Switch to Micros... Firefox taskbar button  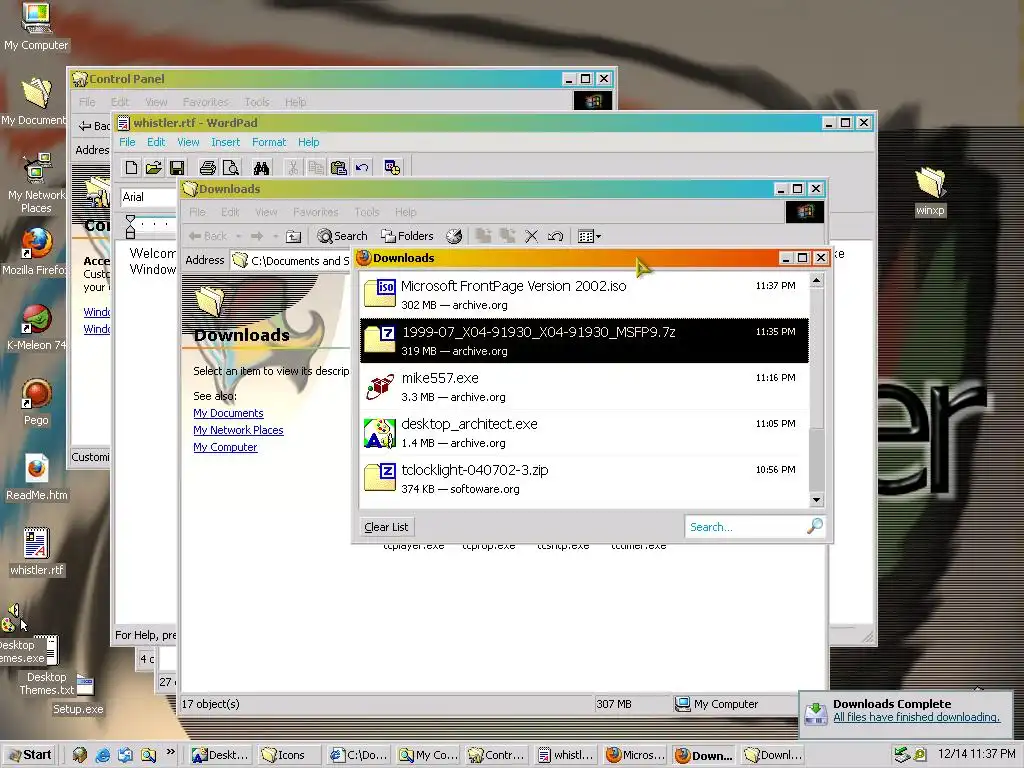point(635,755)
